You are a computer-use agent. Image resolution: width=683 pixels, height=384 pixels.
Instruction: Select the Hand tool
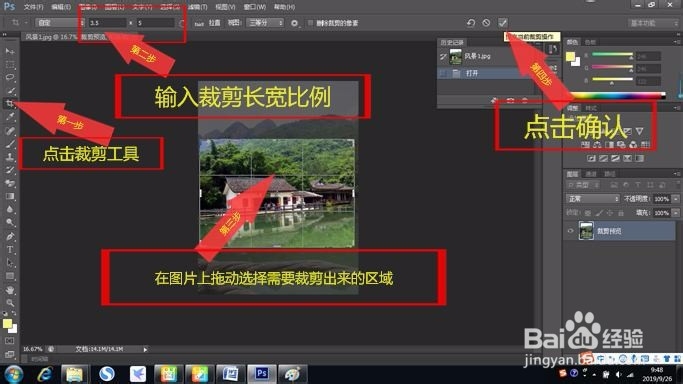10,290
